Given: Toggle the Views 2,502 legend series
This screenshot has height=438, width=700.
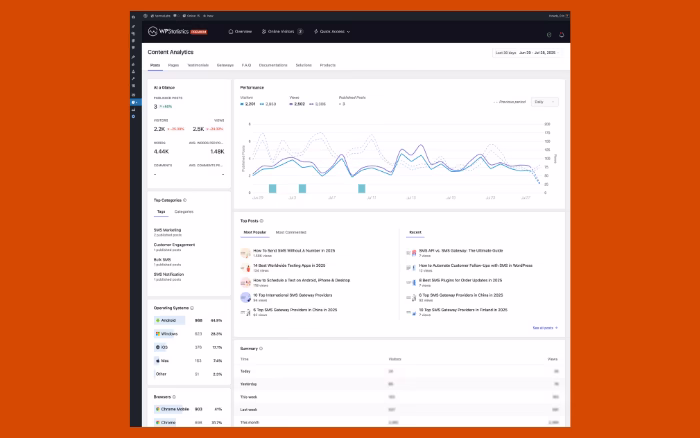Looking at the screenshot, I should pos(297,104).
